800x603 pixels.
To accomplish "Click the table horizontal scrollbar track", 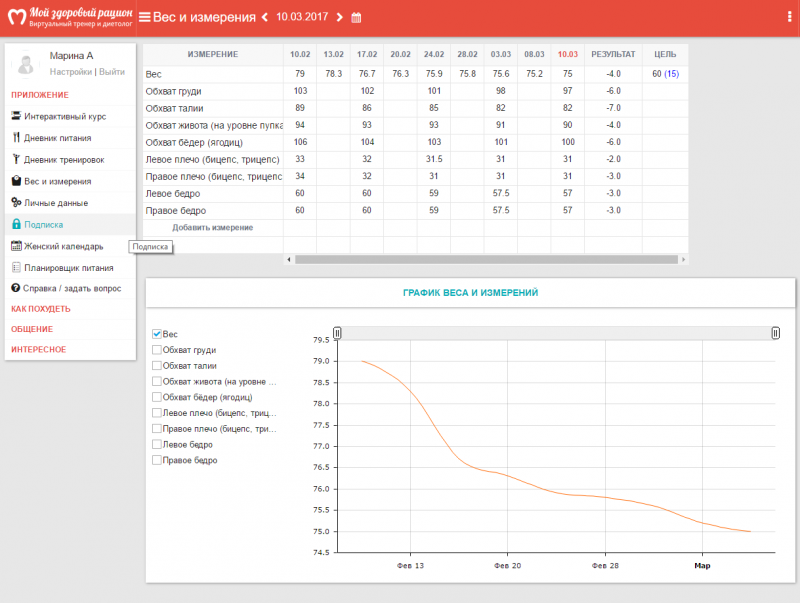I will pyautogui.click(x=486, y=260).
